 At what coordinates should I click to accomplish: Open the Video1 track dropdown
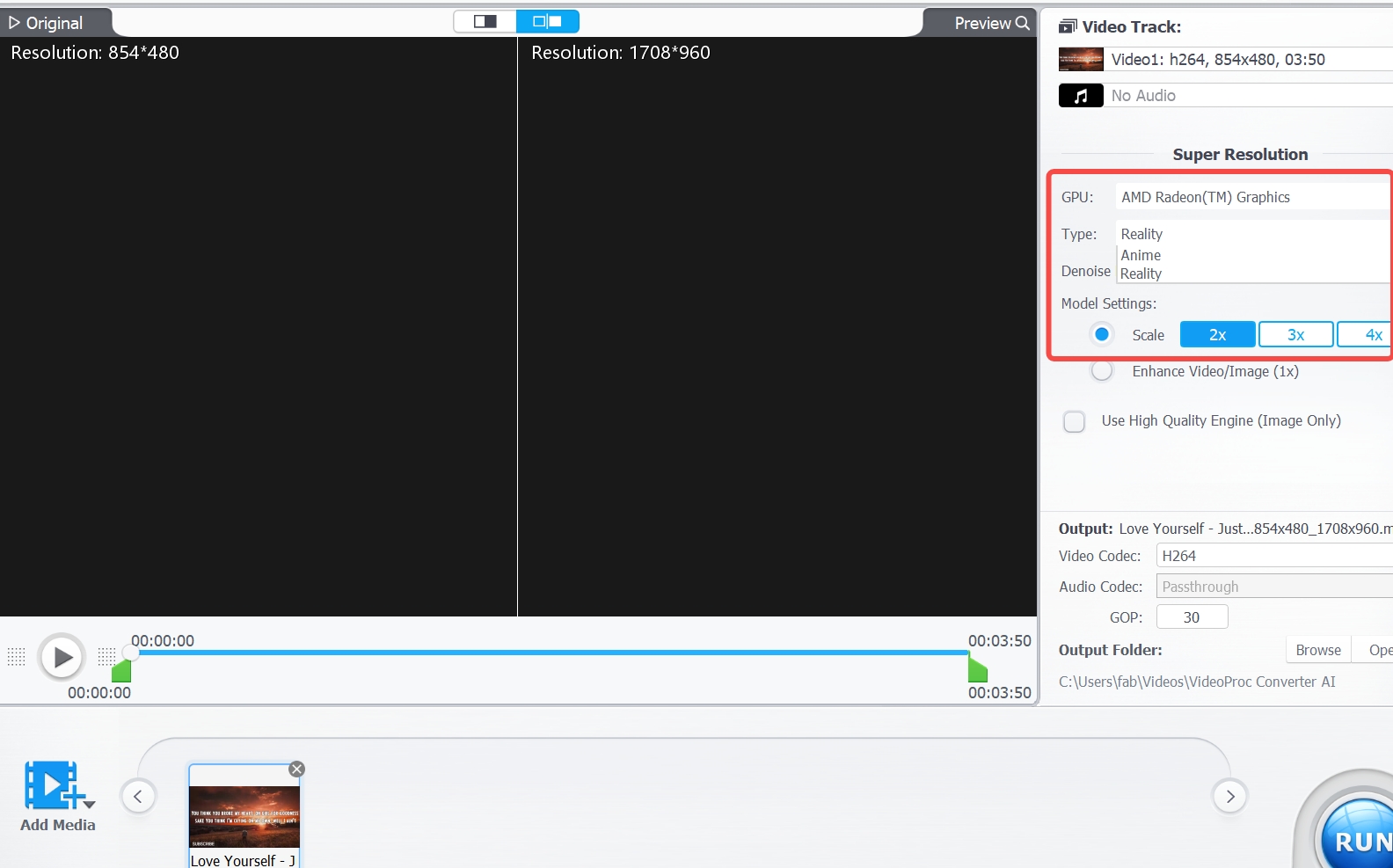coord(1249,60)
